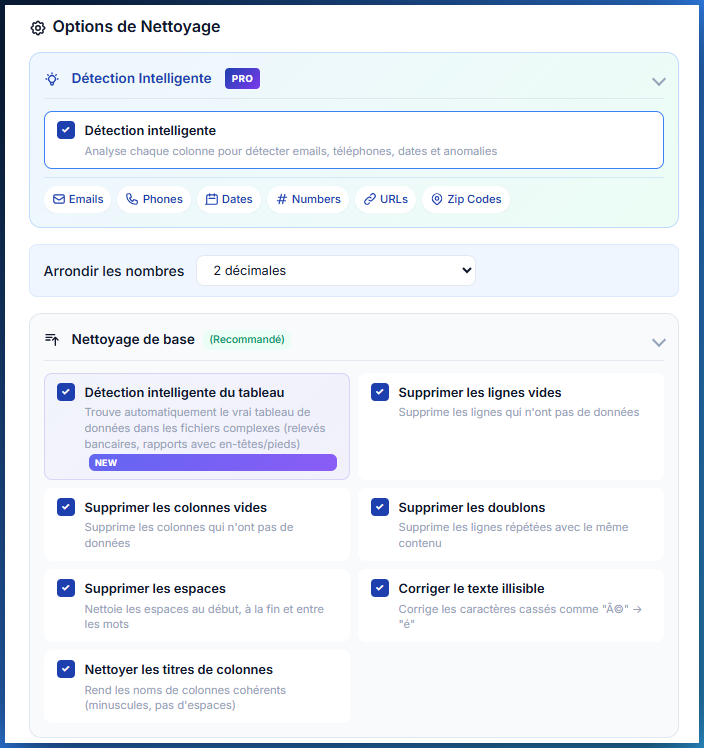
Task: Click the gear icon beside Options de Nettoyage
Action: point(38,28)
